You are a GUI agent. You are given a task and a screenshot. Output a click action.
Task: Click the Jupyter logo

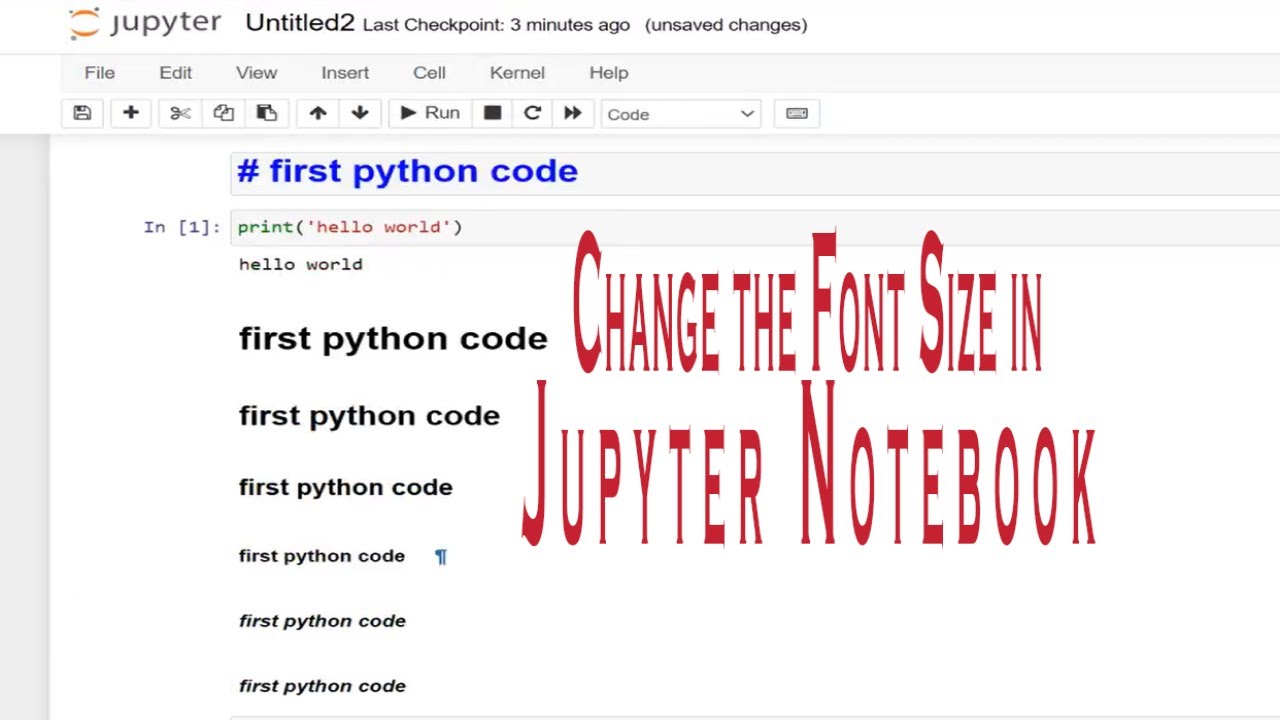click(x=145, y=24)
